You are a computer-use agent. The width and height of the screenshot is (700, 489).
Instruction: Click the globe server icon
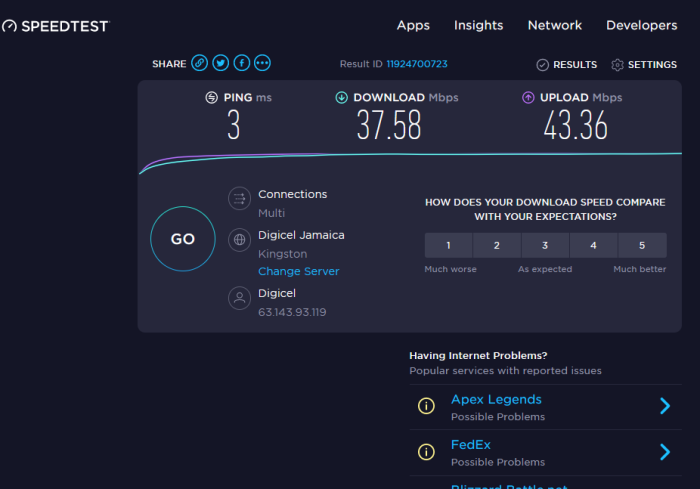pyautogui.click(x=240, y=240)
